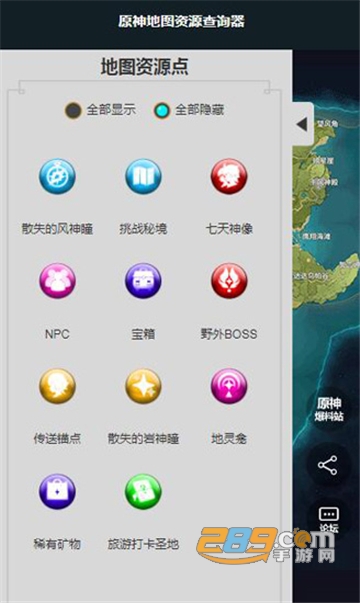Click the 散失的岩神瞳 label text
The image size is (360, 603).
(x=143, y=438)
